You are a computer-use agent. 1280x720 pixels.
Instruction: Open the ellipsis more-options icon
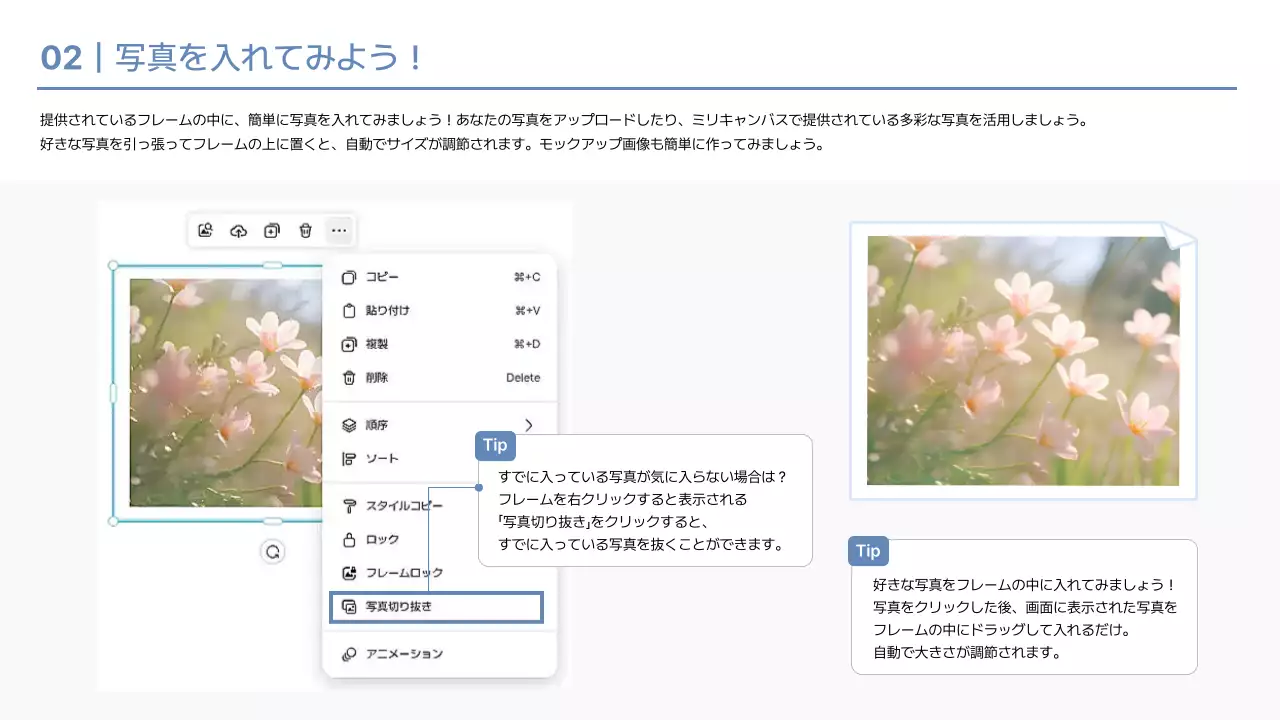point(339,230)
